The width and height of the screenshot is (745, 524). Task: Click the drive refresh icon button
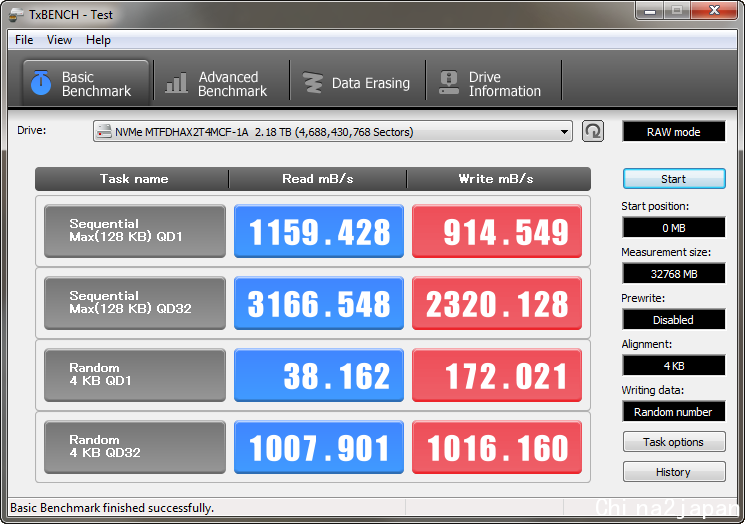(x=592, y=131)
